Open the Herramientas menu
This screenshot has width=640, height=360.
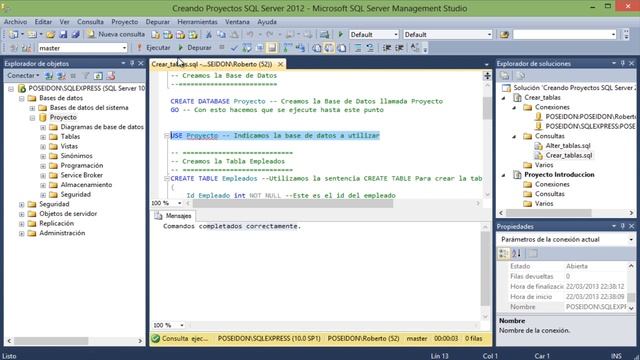[197, 22]
